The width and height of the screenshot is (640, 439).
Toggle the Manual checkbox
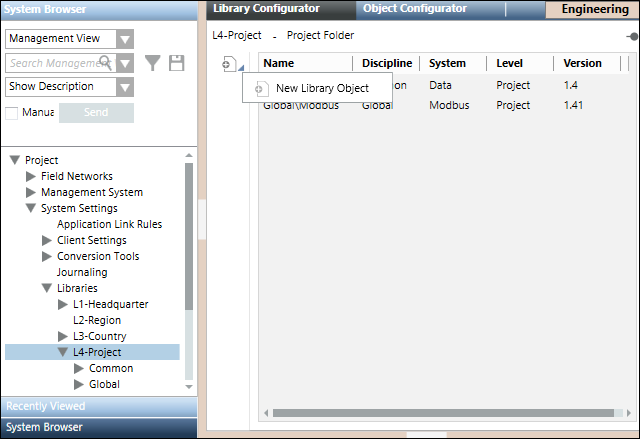(x=12, y=112)
